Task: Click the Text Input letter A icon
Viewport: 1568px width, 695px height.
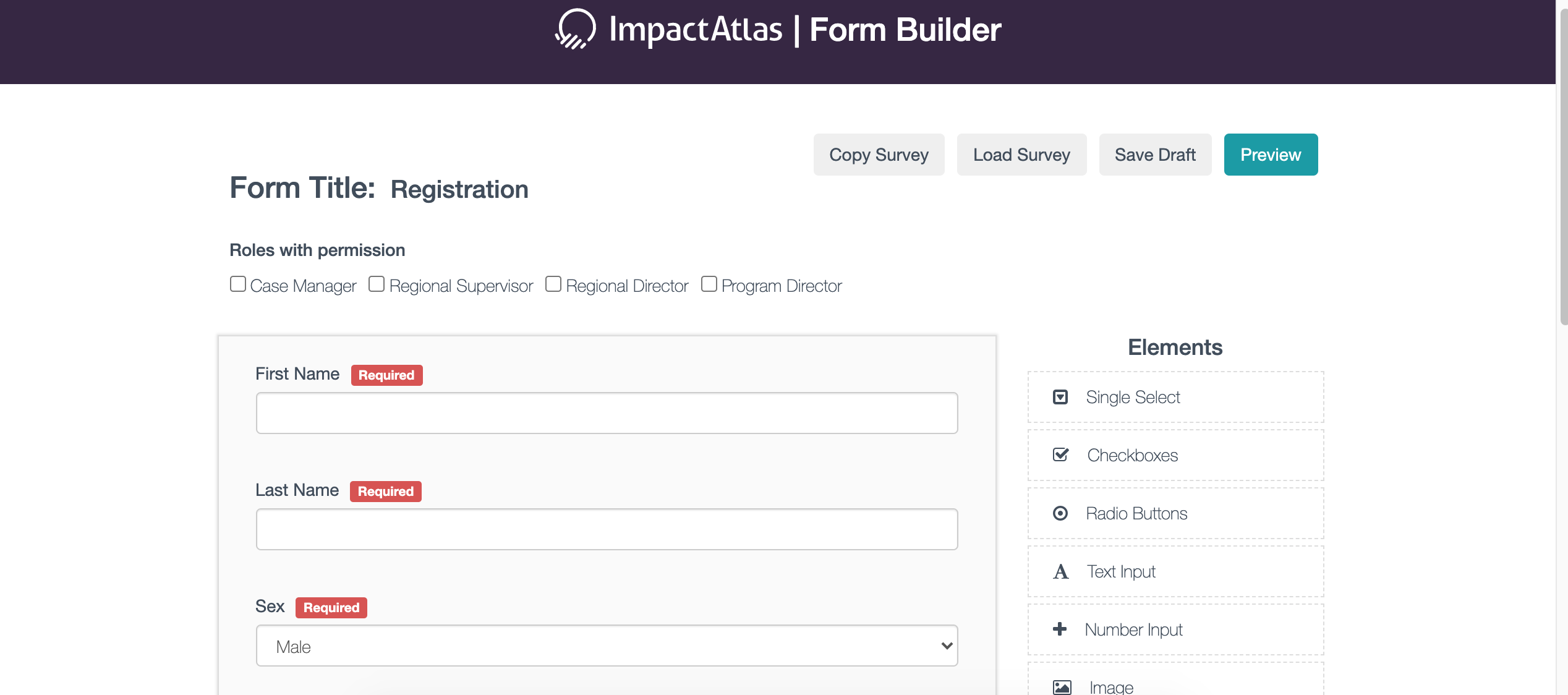Action: (x=1060, y=571)
